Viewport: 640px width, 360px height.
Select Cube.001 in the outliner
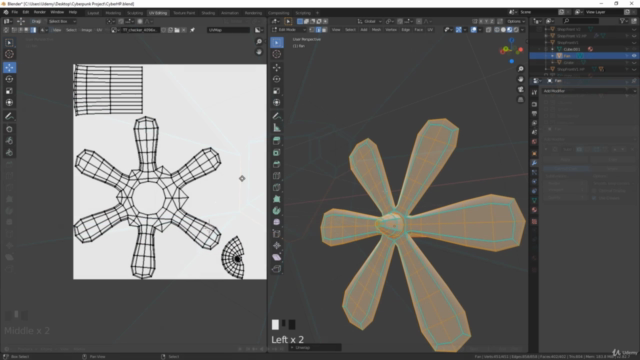[571, 49]
